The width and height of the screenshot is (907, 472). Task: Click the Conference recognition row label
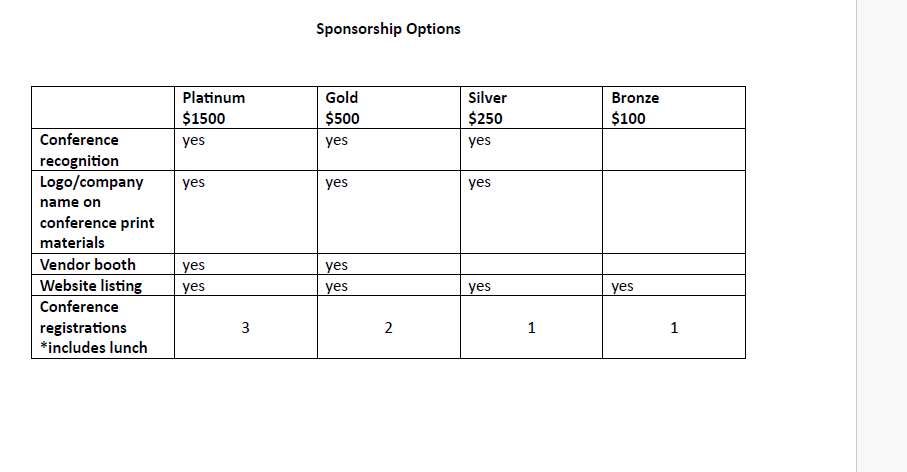[x=103, y=150]
